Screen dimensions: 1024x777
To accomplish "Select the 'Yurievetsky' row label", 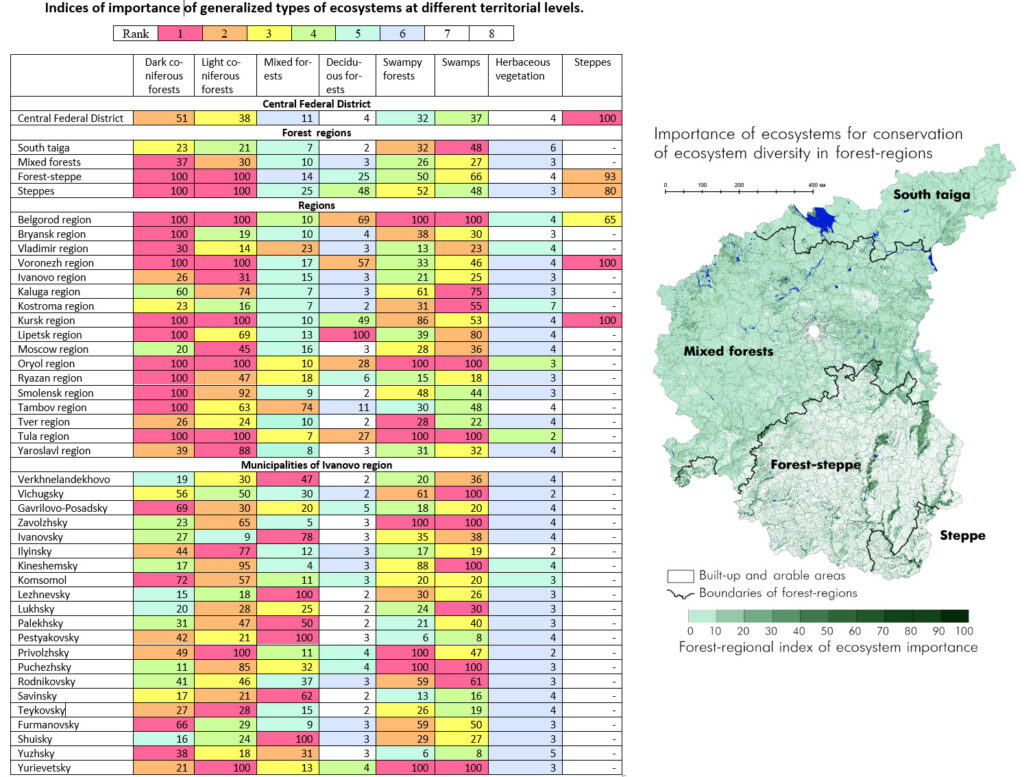I will (44, 768).
